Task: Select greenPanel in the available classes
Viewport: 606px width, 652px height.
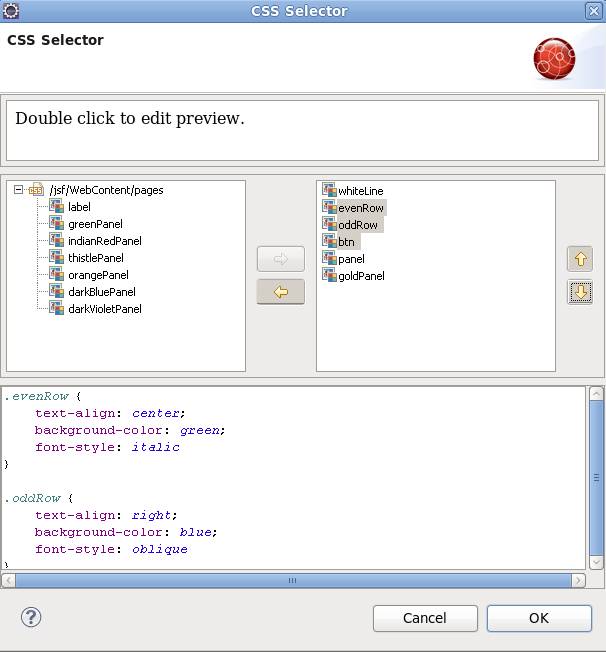Action: tap(95, 224)
